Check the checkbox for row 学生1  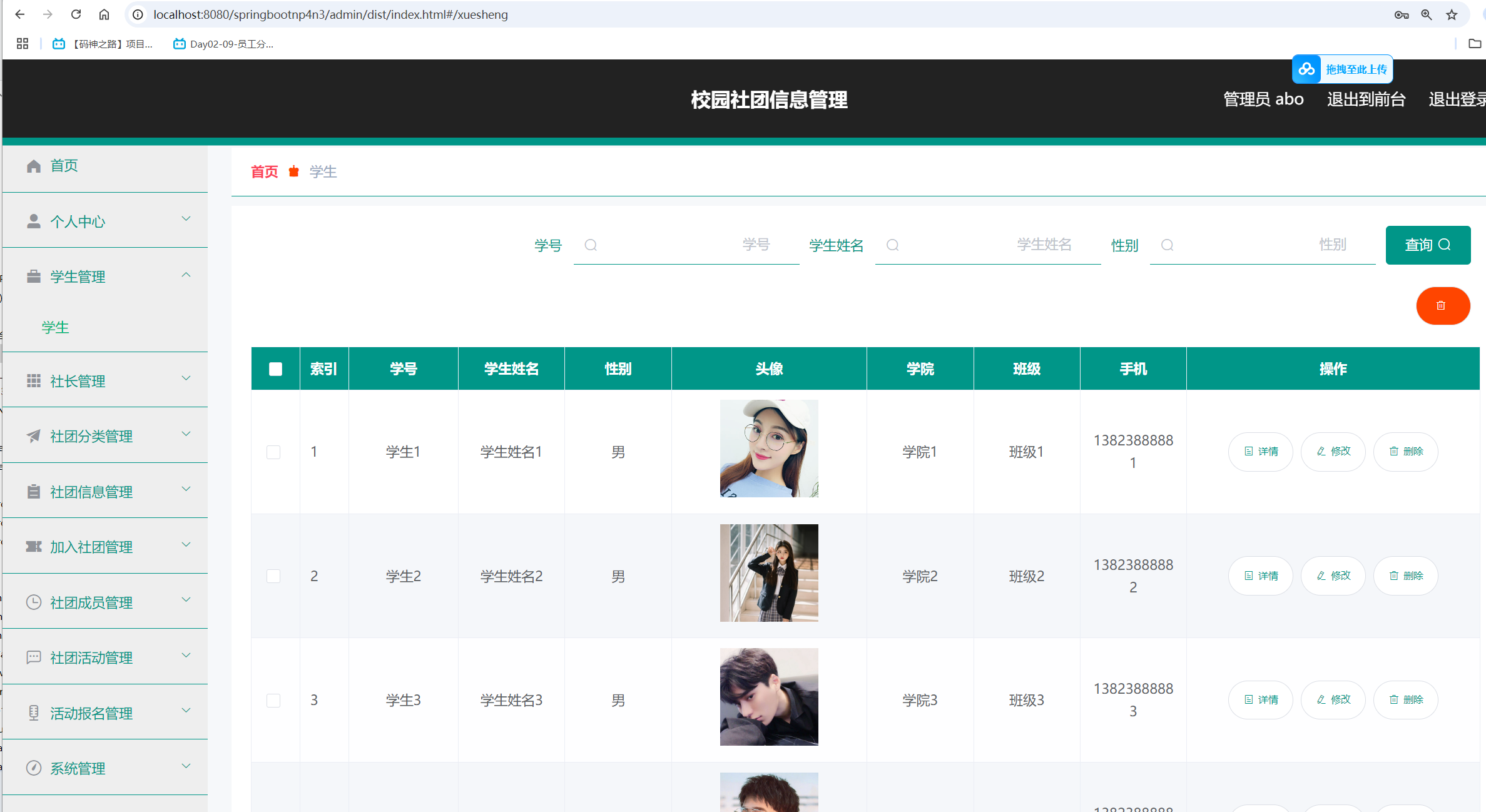(x=273, y=452)
